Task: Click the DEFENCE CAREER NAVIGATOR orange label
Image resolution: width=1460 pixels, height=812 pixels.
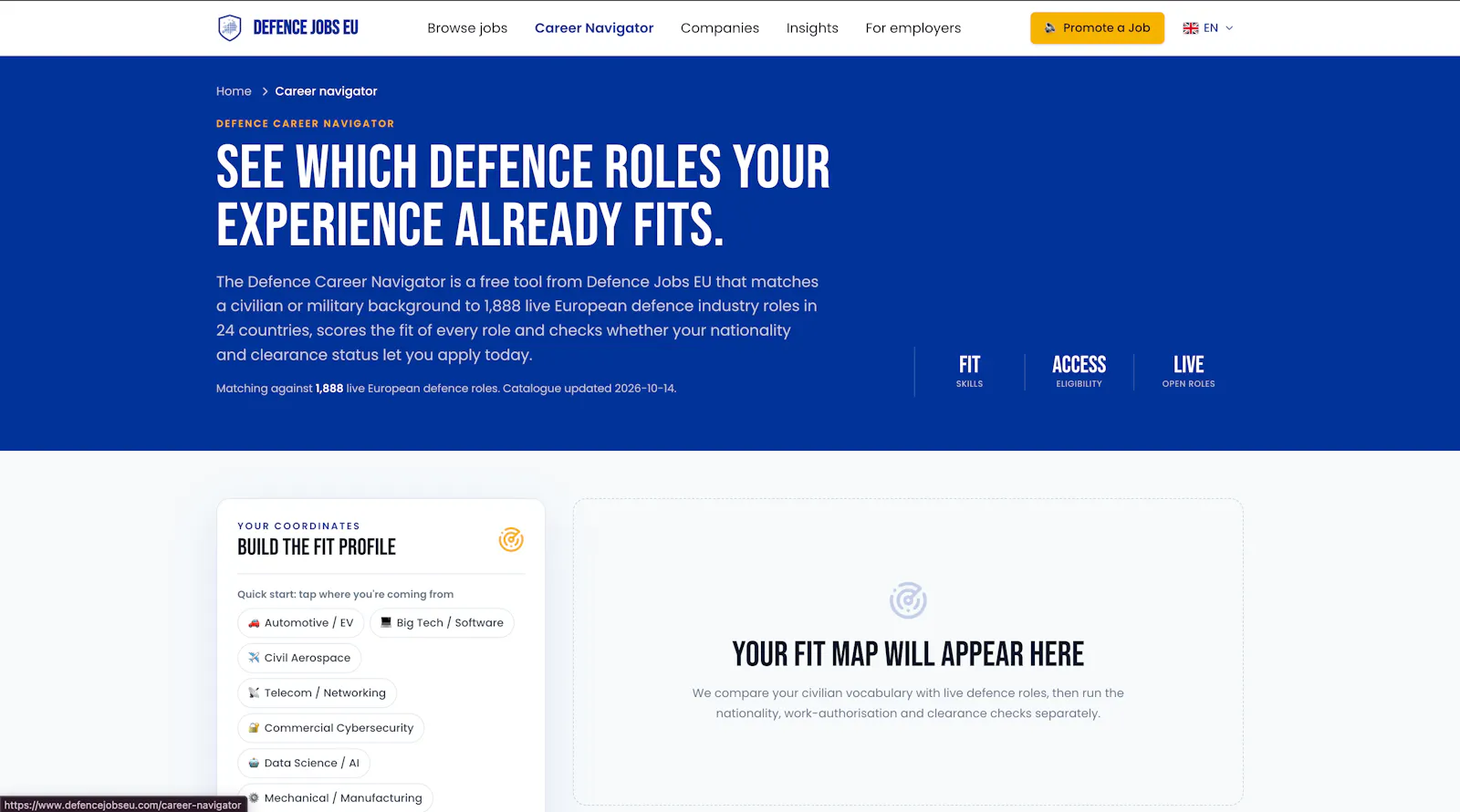Action: (x=306, y=123)
